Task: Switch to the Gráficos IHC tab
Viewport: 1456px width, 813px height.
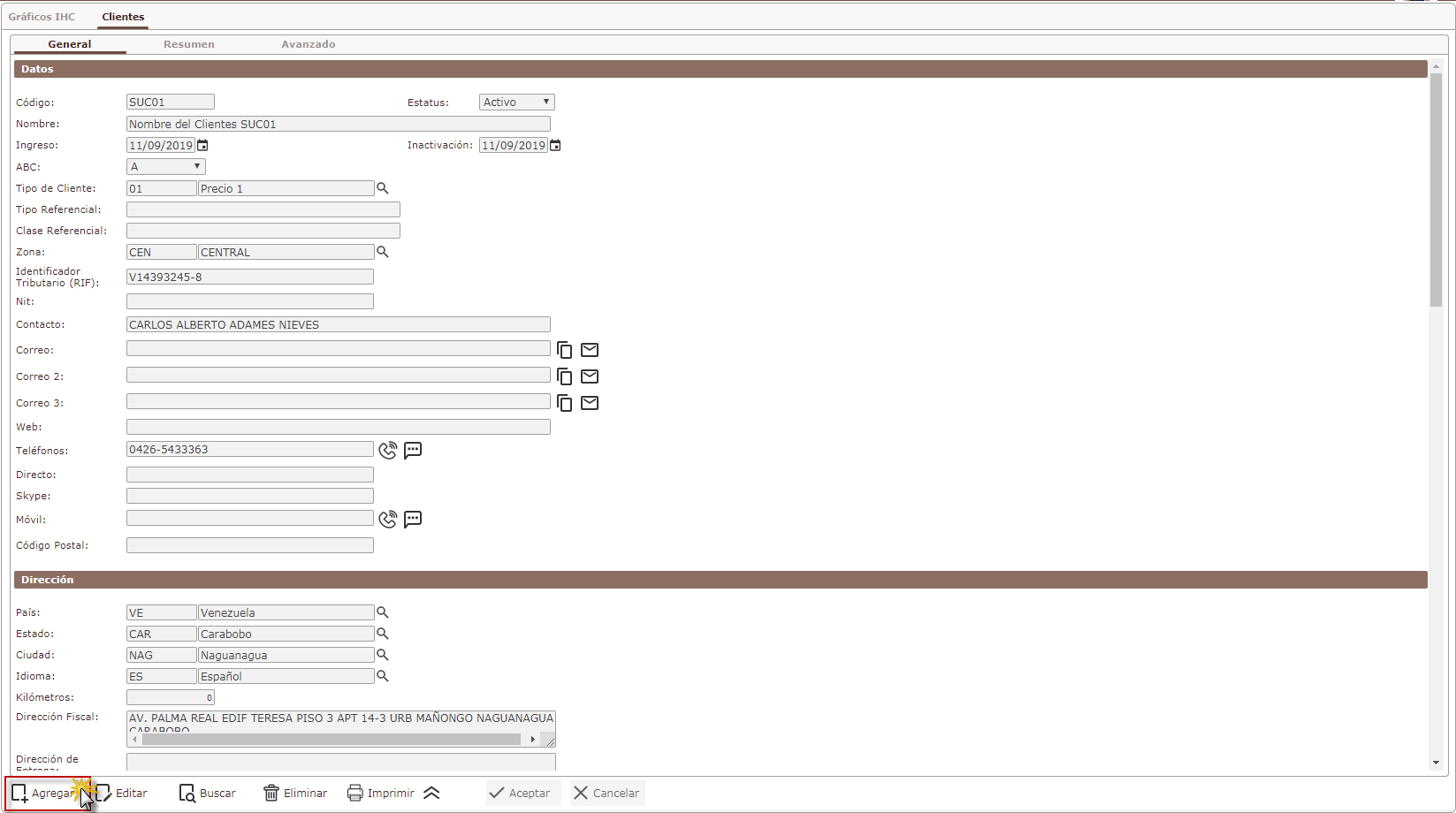Action: (42, 17)
